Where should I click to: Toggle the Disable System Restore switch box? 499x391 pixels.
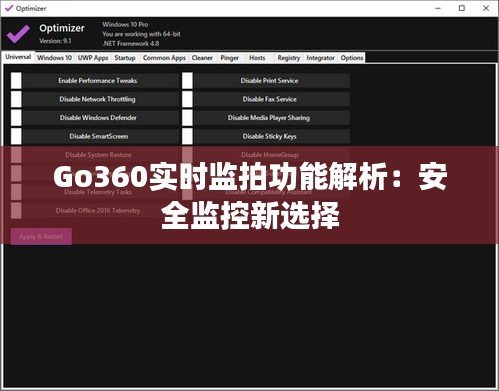tap(16, 155)
